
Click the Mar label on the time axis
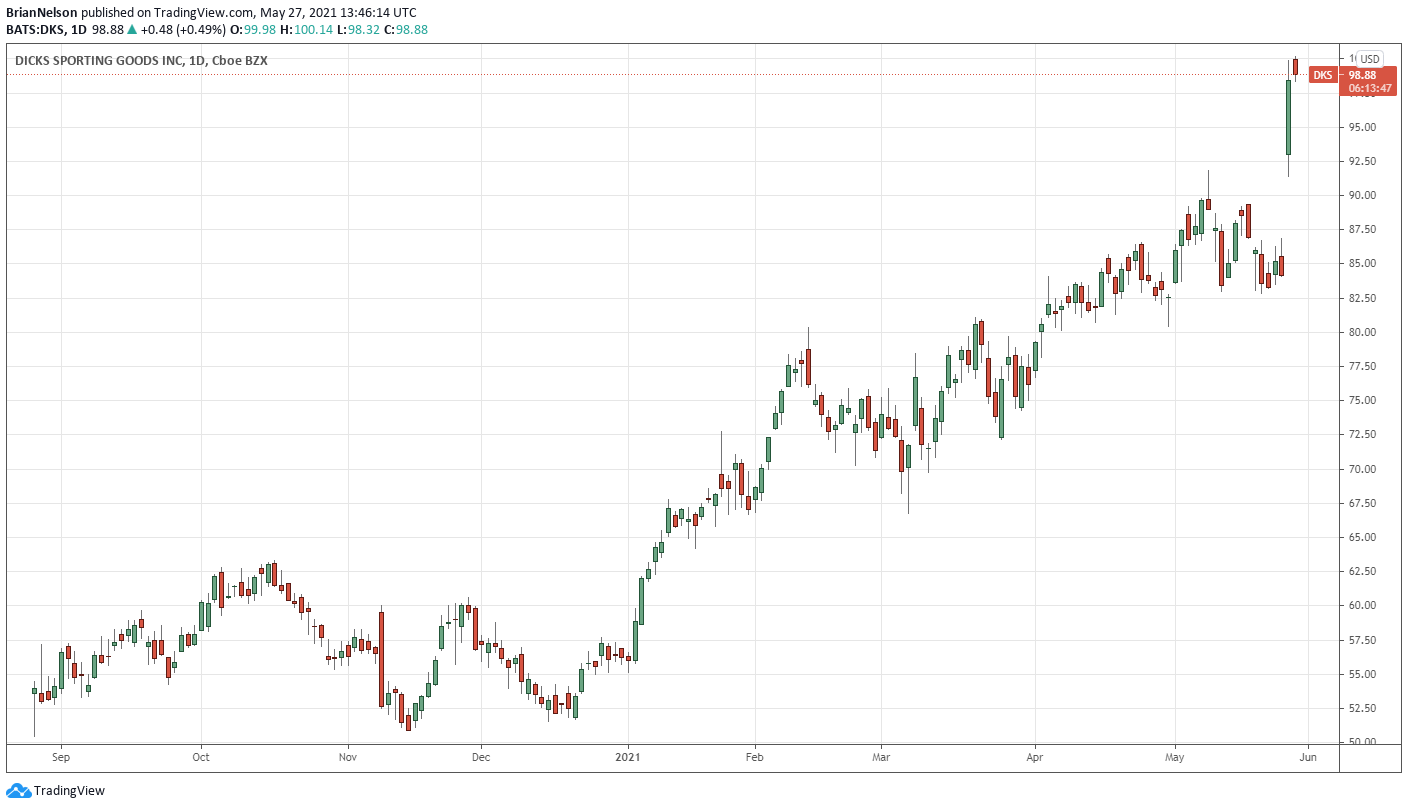pyautogui.click(x=881, y=758)
